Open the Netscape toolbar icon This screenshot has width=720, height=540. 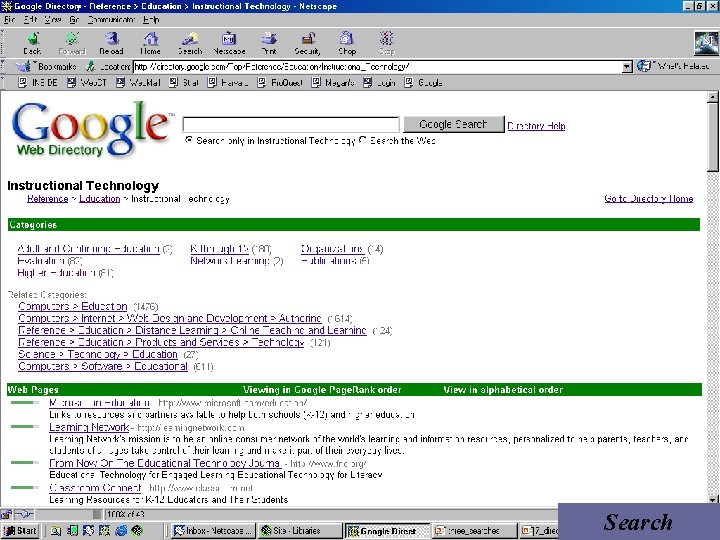click(229, 43)
